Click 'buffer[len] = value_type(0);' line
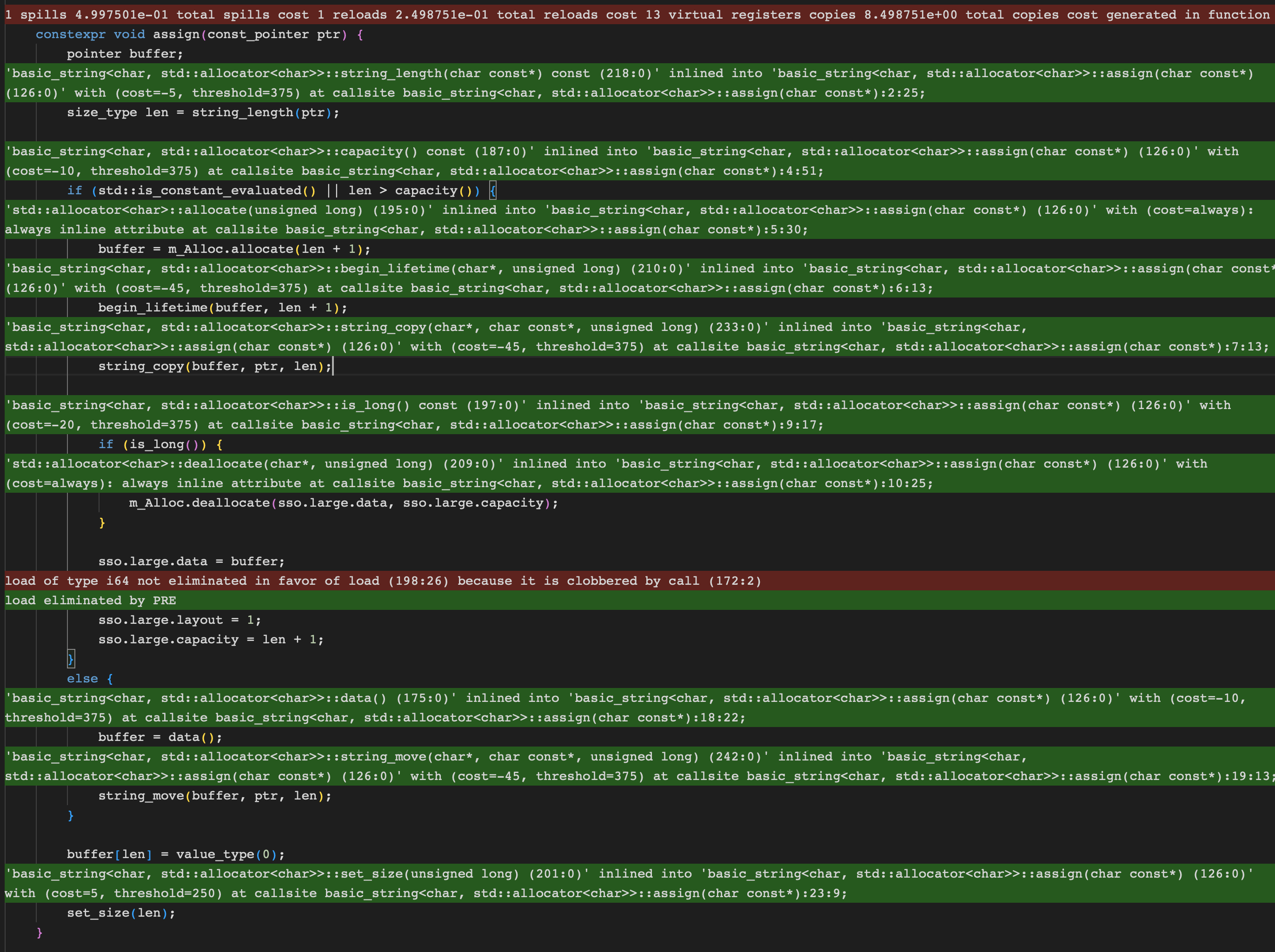The image size is (1275, 952). point(176,854)
